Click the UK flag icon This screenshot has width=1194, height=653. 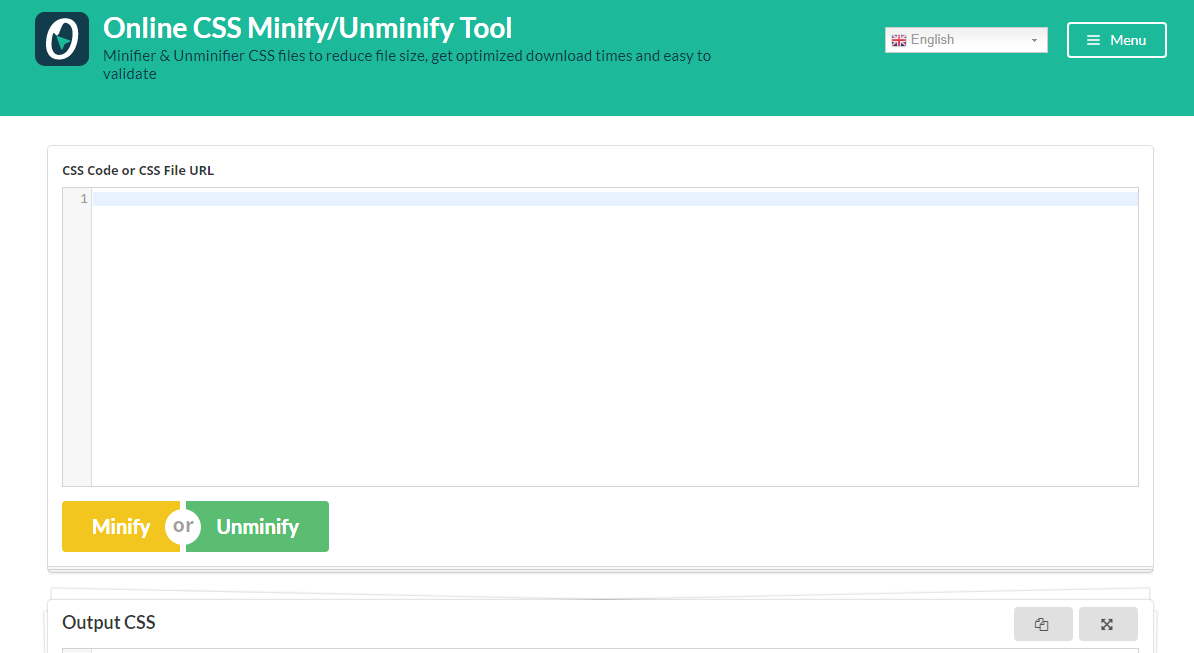click(899, 40)
